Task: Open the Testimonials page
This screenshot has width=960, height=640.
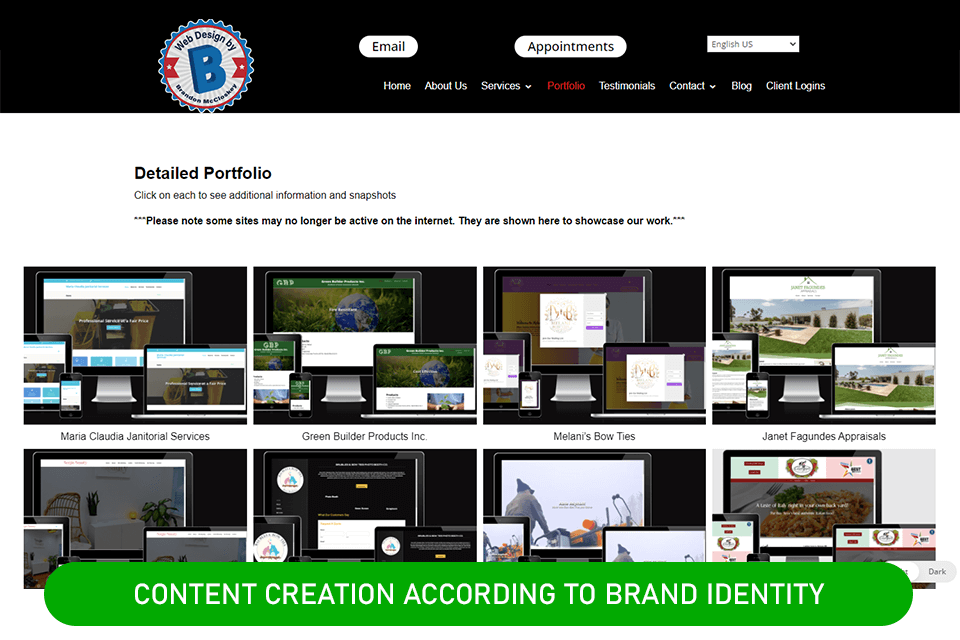Action: 627,86
